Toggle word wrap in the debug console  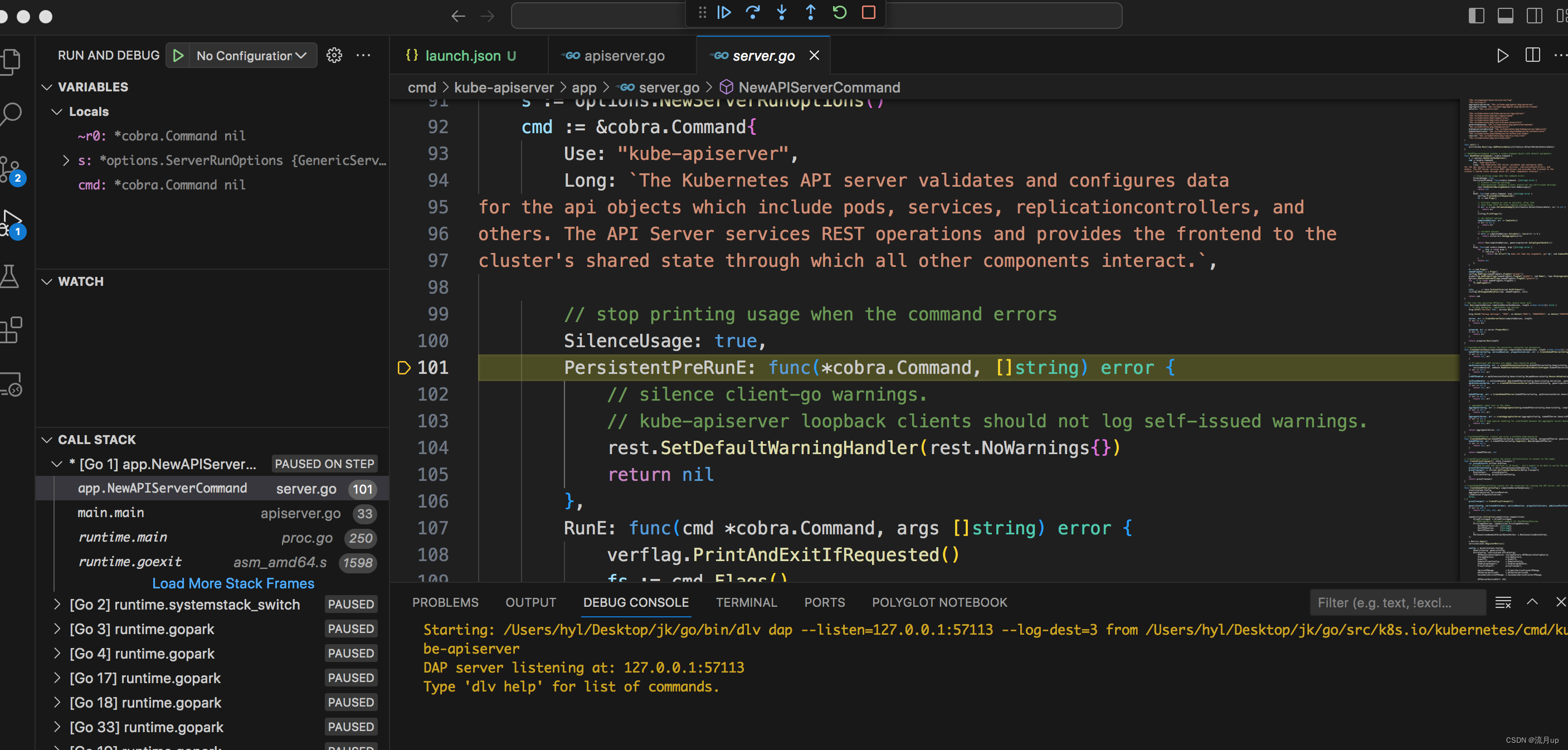point(1503,603)
